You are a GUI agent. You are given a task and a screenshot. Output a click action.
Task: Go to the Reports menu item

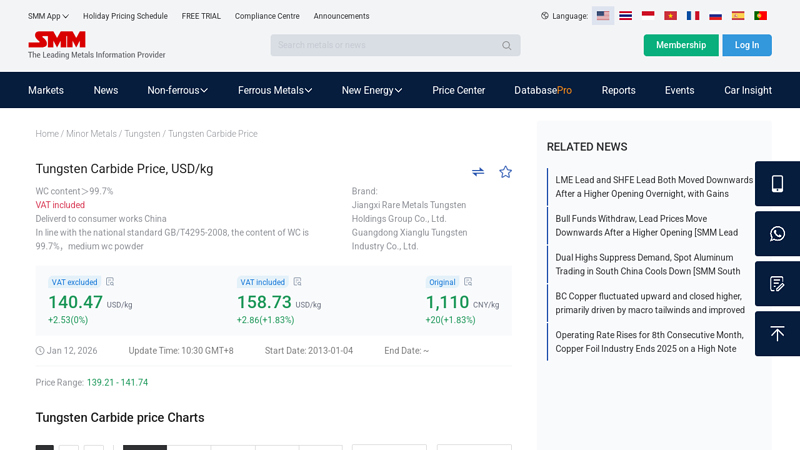click(618, 90)
